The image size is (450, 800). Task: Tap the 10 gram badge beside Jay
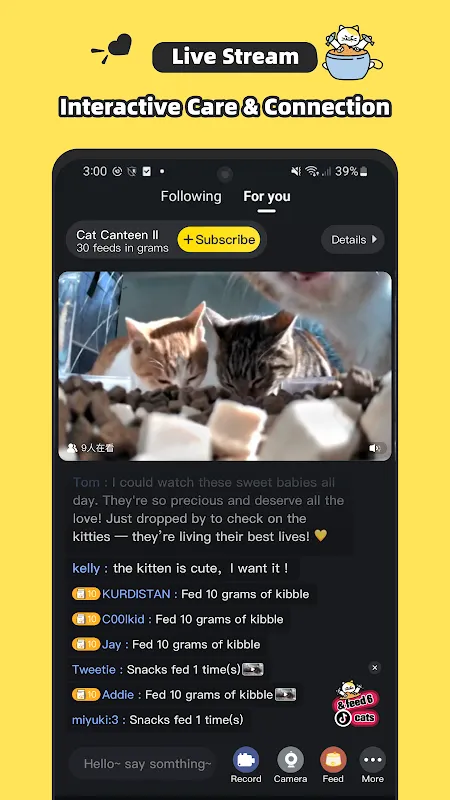click(x=86, y=644)
